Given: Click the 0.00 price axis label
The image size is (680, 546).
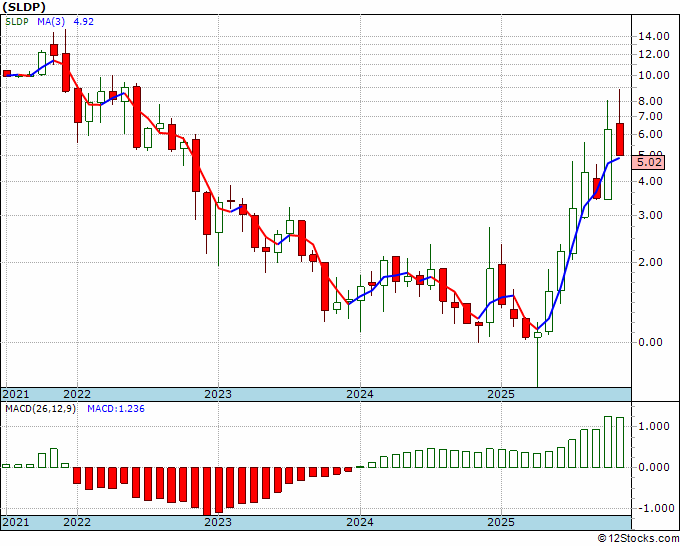Looking at the screenshot, I should pyautogui.click(x=651, y=343).
